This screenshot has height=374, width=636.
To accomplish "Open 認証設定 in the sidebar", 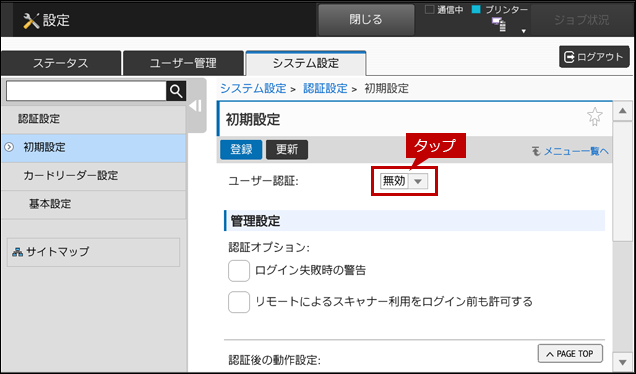I will 93,119.
